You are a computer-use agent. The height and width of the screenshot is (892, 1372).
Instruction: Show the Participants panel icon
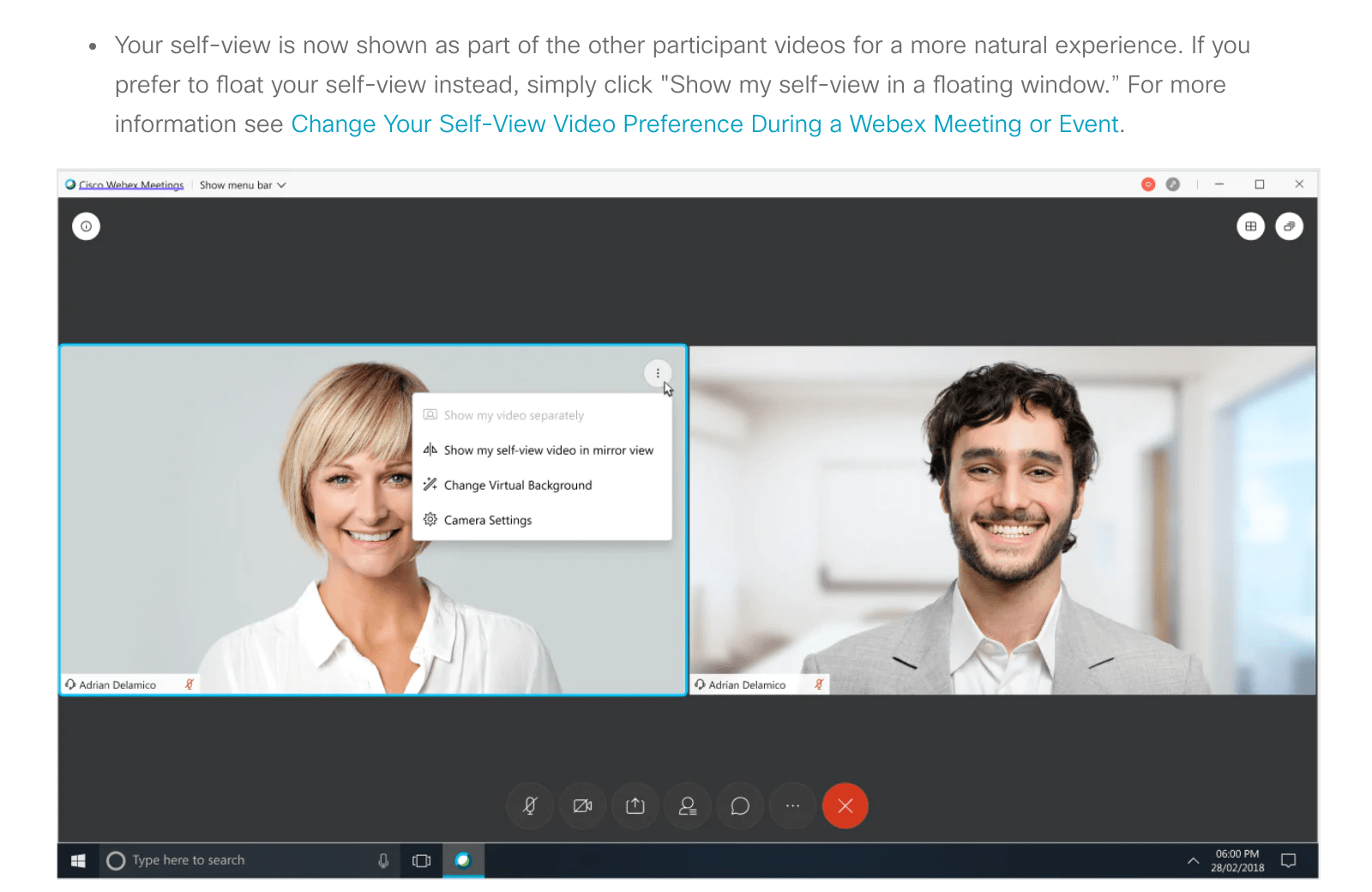pyautogui.click(x=687, y=806)
